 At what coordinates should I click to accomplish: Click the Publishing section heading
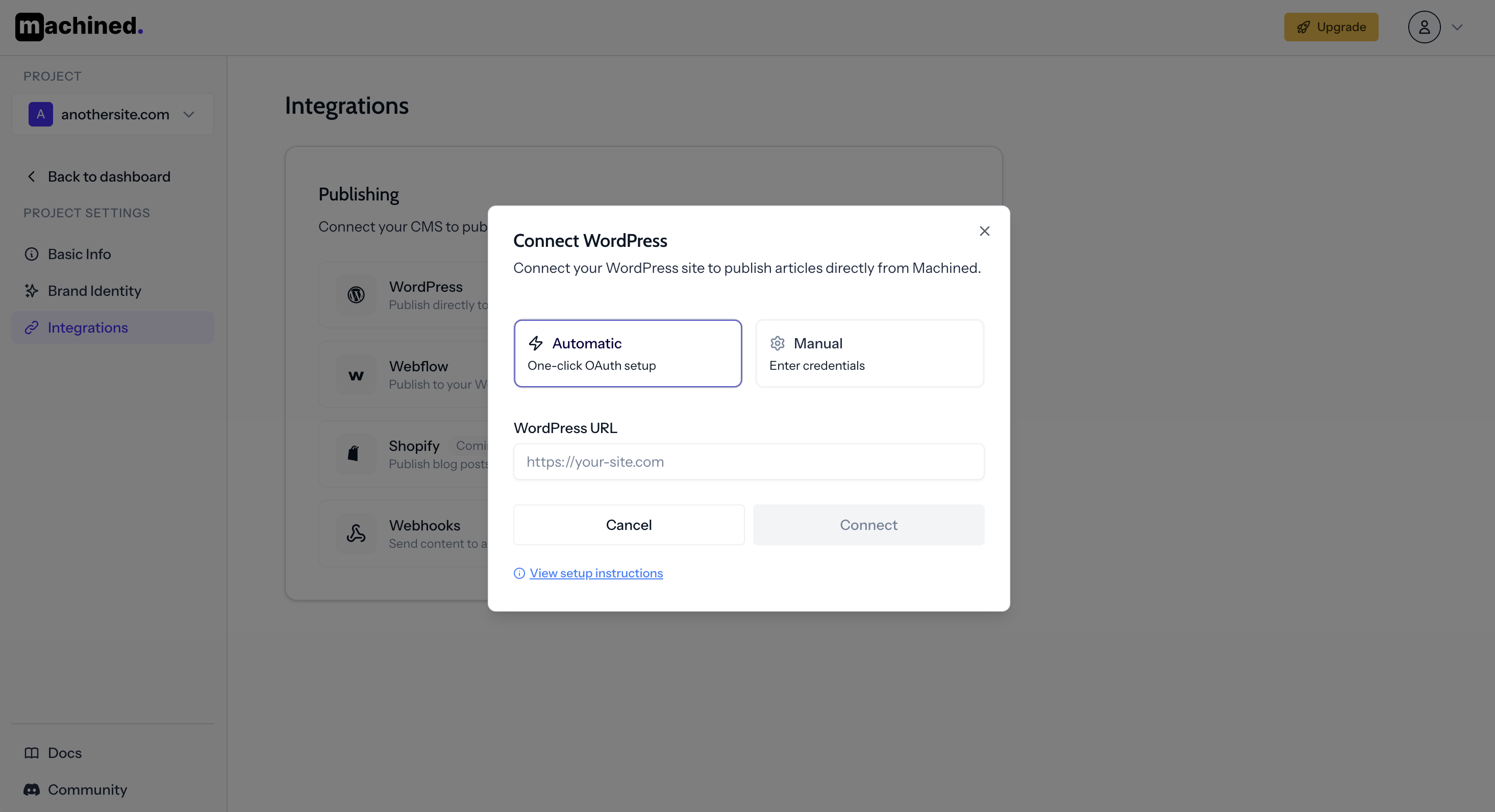click(x=359, y=194)
